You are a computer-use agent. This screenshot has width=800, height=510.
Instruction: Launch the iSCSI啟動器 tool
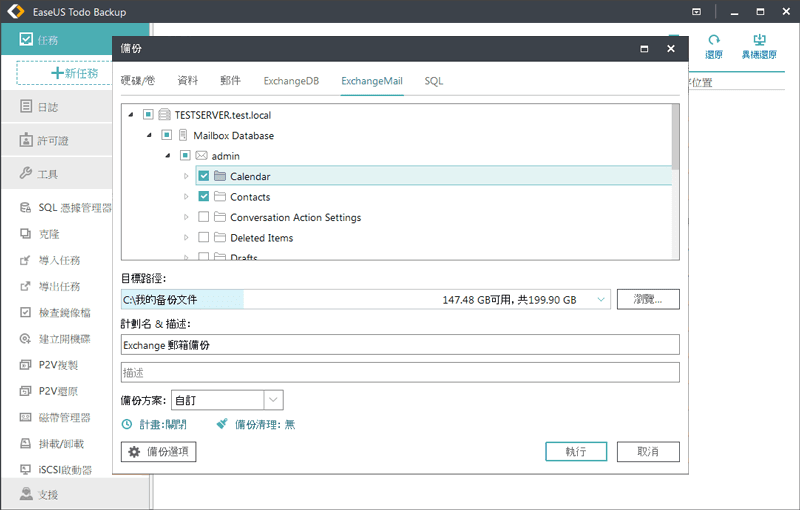click(65, 469)
